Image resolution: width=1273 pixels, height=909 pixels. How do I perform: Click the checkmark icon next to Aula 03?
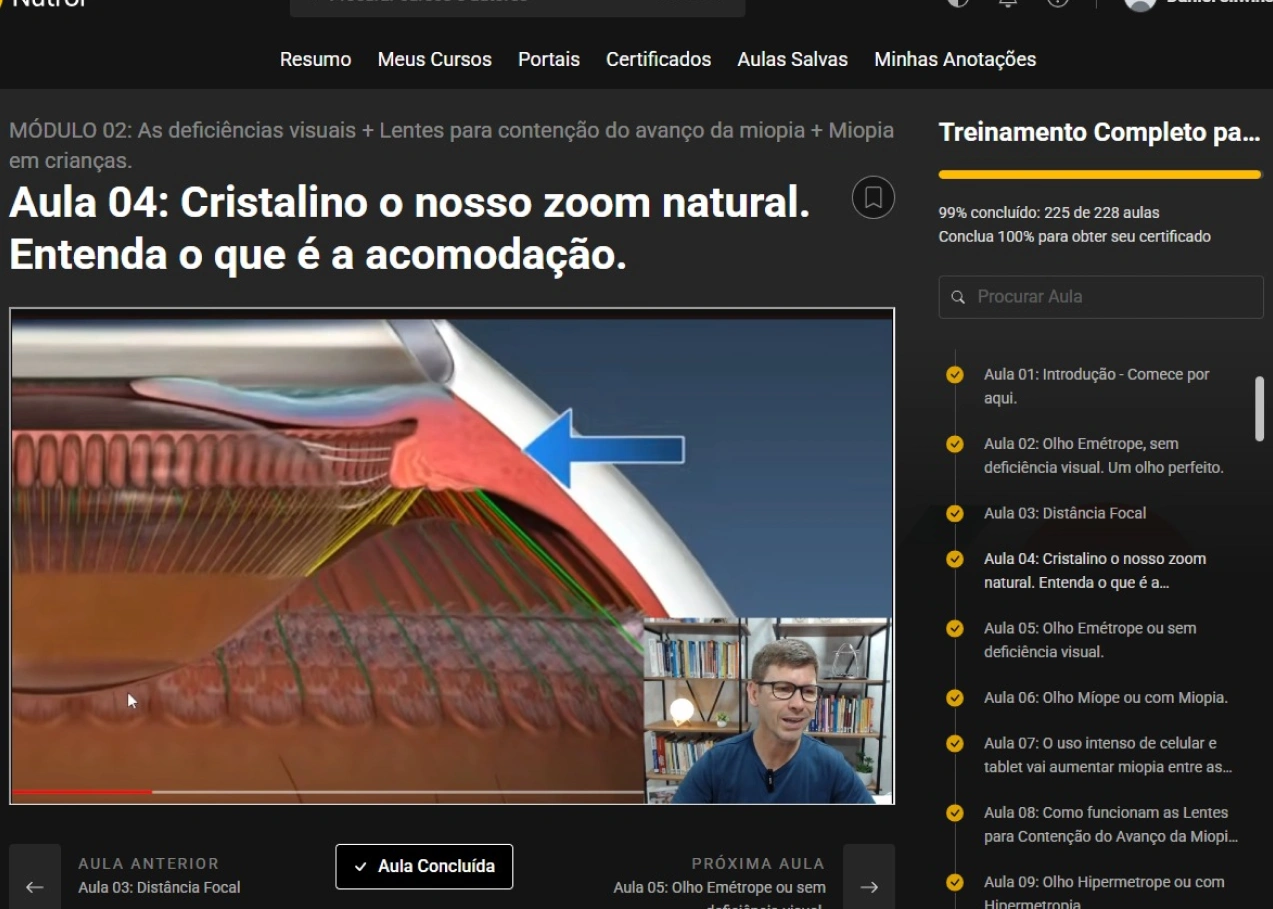coord(955,513)
